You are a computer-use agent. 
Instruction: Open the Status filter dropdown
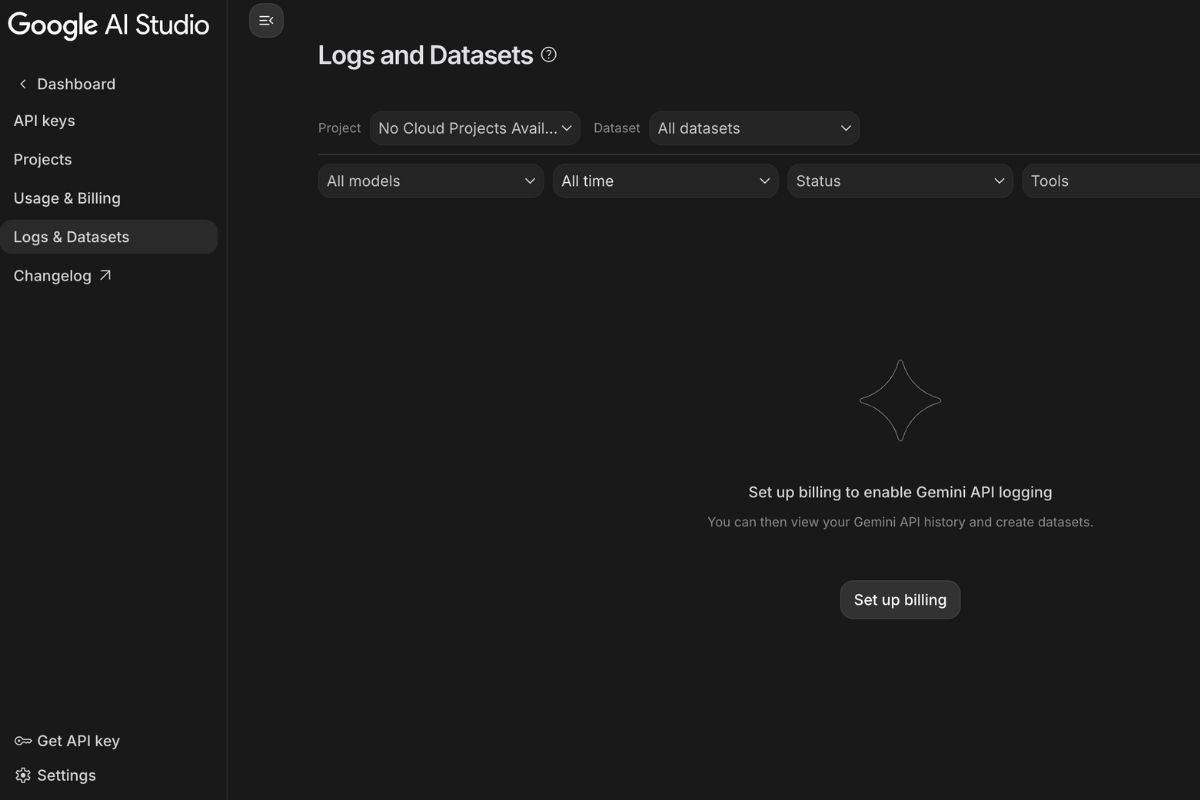900,181
